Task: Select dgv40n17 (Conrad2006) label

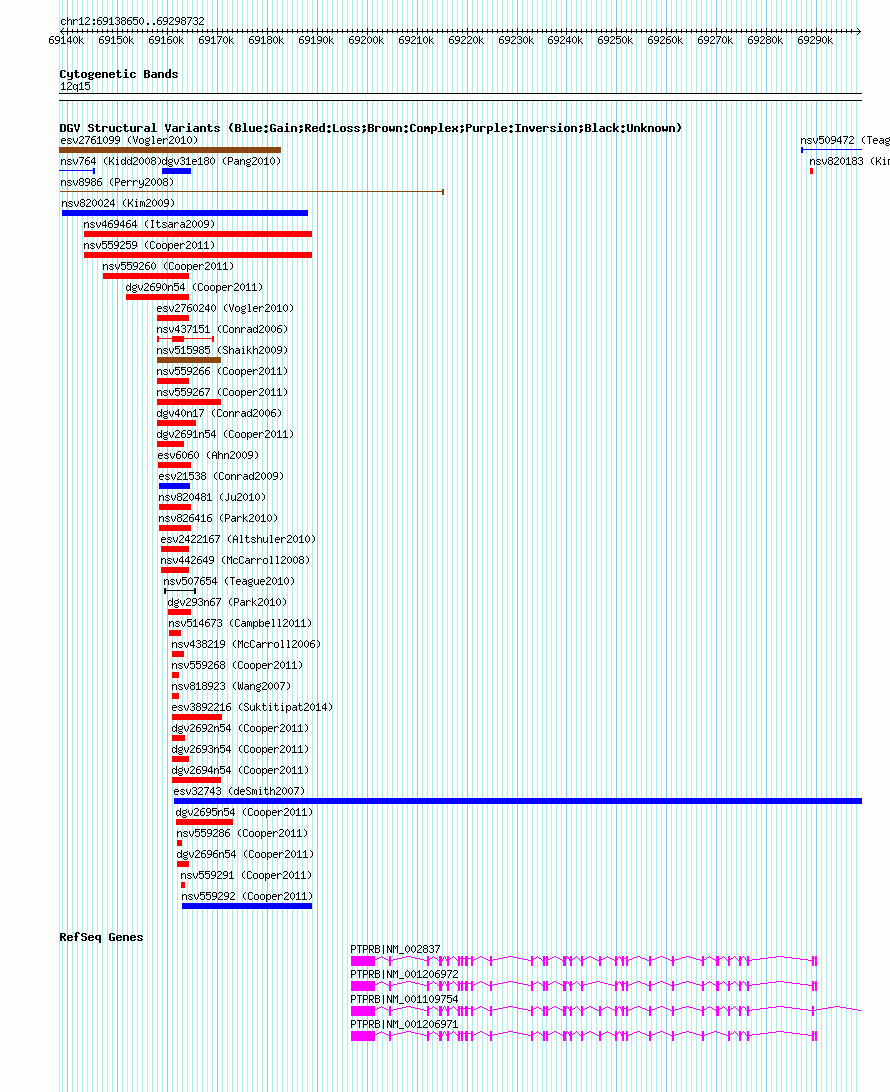Action: pos(219,412)
